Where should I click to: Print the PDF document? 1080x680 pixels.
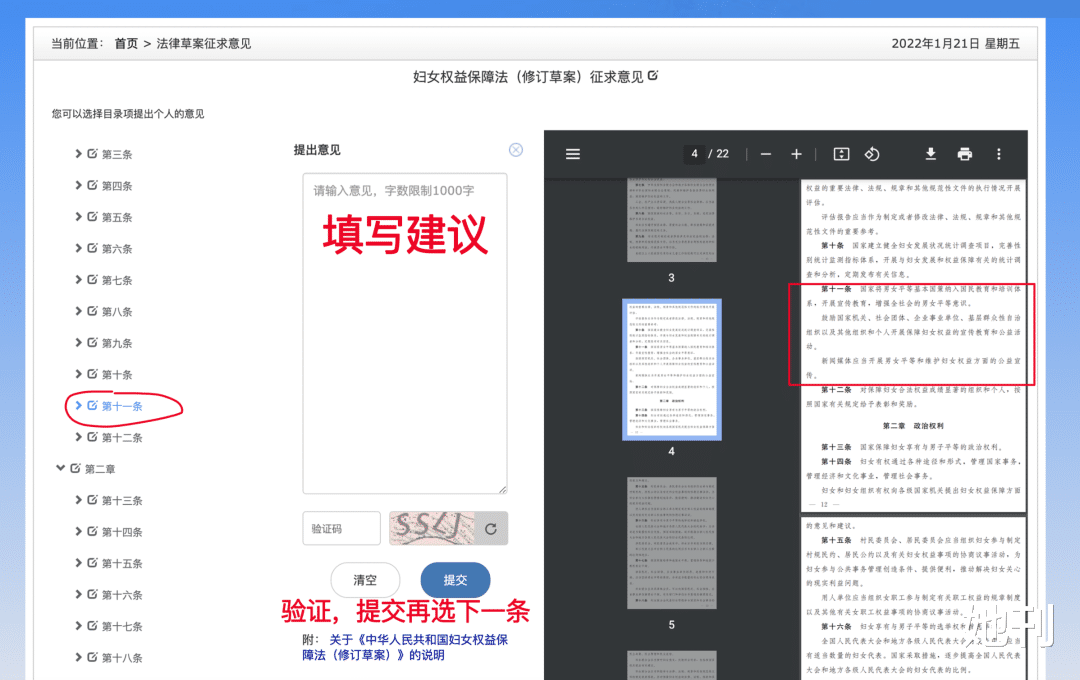point(964,154)
